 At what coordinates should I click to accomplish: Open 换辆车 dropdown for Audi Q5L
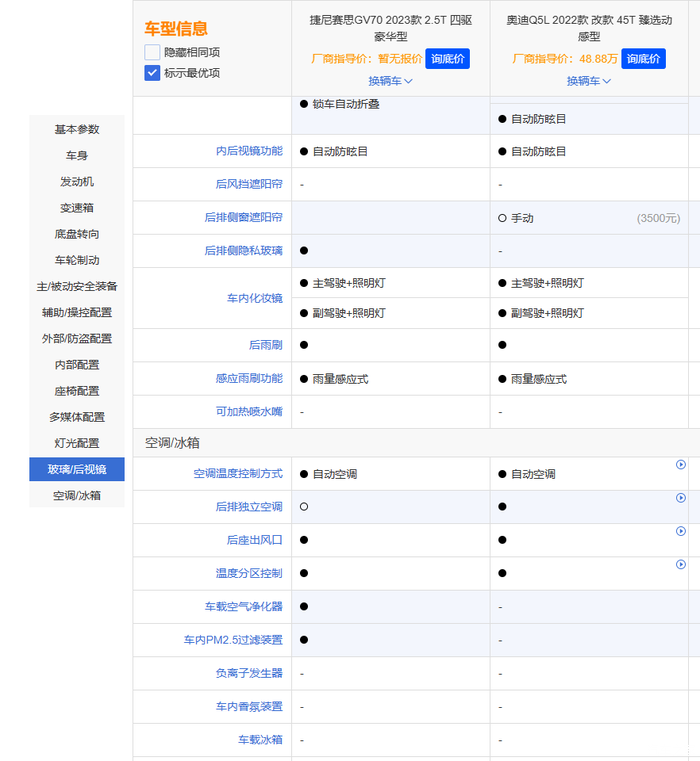[589, 81]
